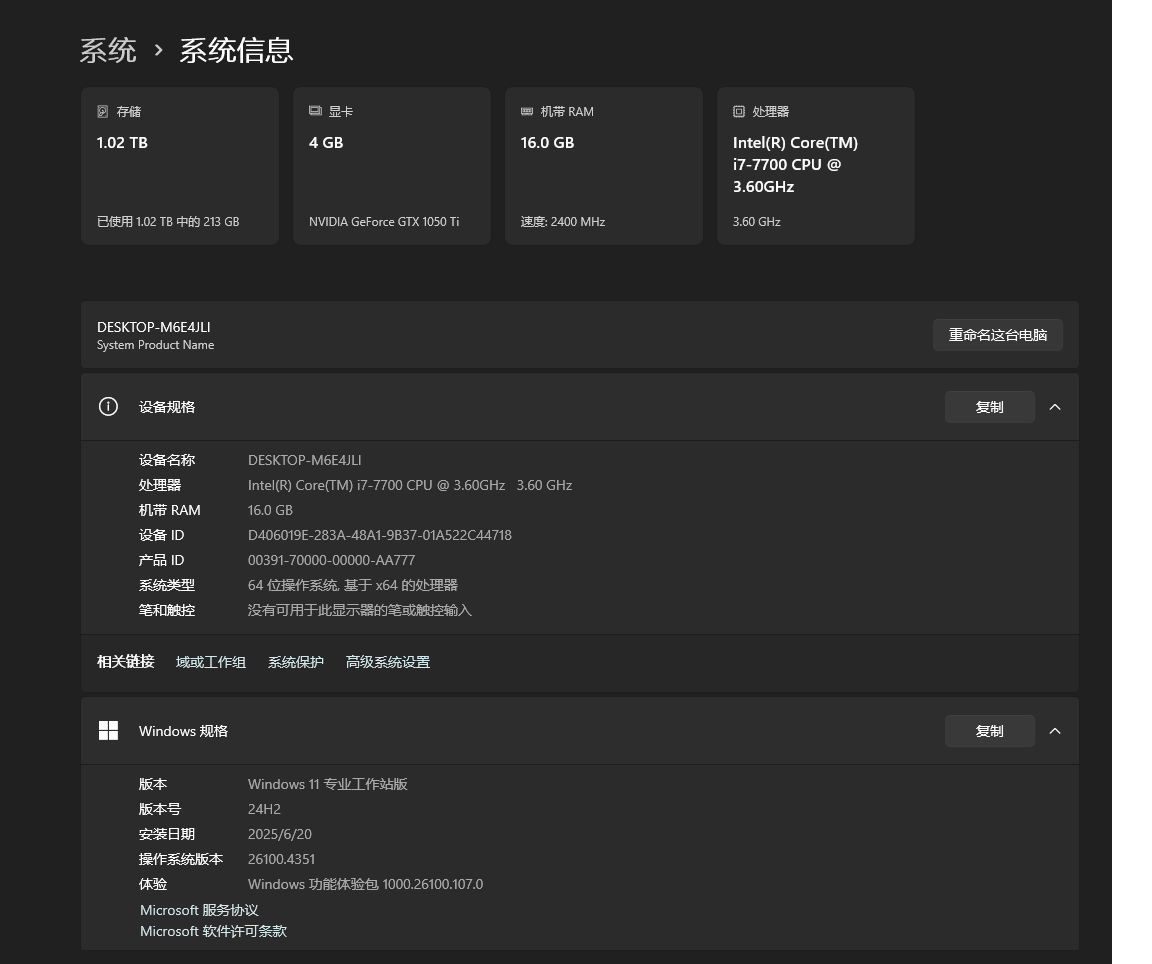
Task: Click the storage card disk icon
Action: [103, 112]
